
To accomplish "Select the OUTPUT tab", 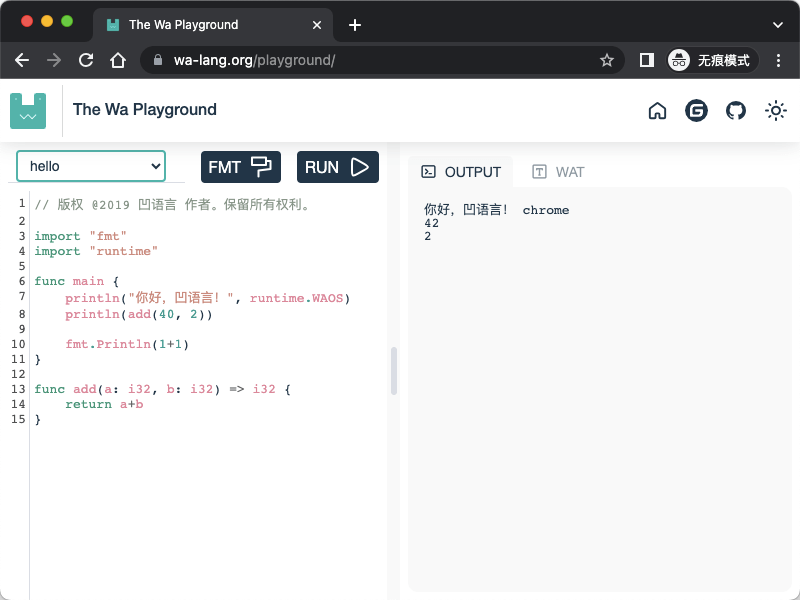I will click(x=461, y=172).
